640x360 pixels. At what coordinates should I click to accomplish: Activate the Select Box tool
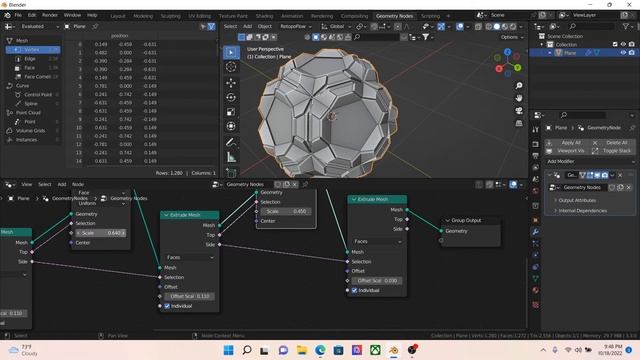231,52
